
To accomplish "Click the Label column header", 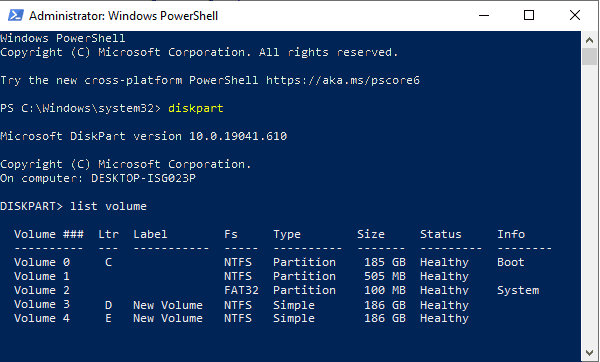I will click(x=150, y=234).
